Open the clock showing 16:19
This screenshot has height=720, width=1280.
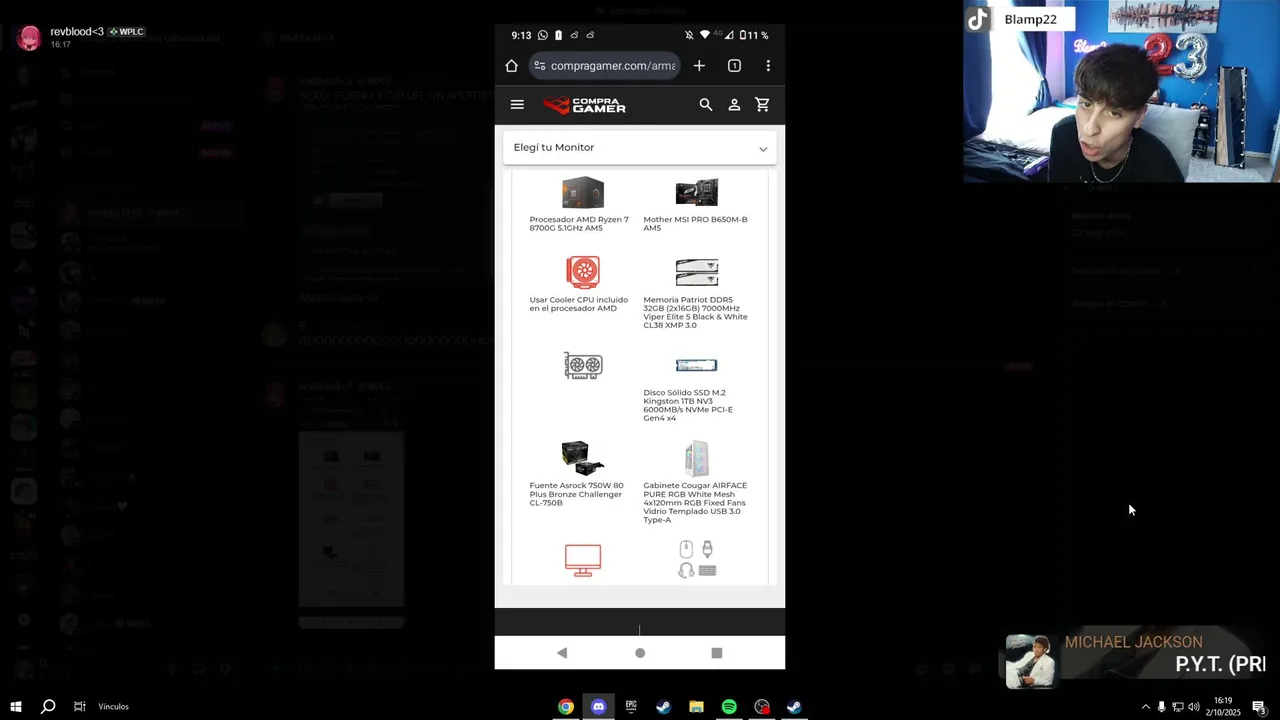pos(1224,707)
